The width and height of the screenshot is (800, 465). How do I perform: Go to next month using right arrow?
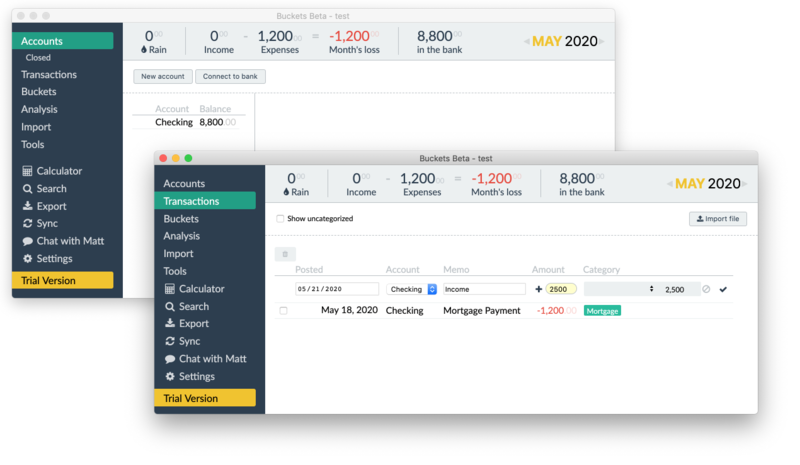[x=746, y=184]
